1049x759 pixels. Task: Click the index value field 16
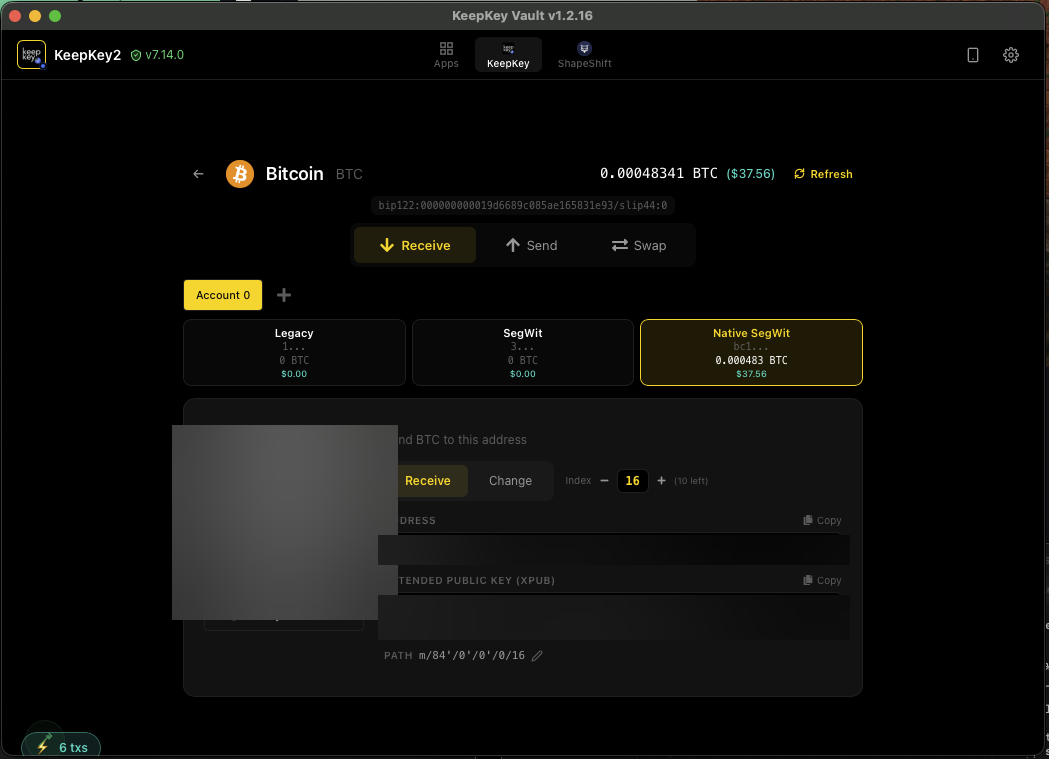632,481
